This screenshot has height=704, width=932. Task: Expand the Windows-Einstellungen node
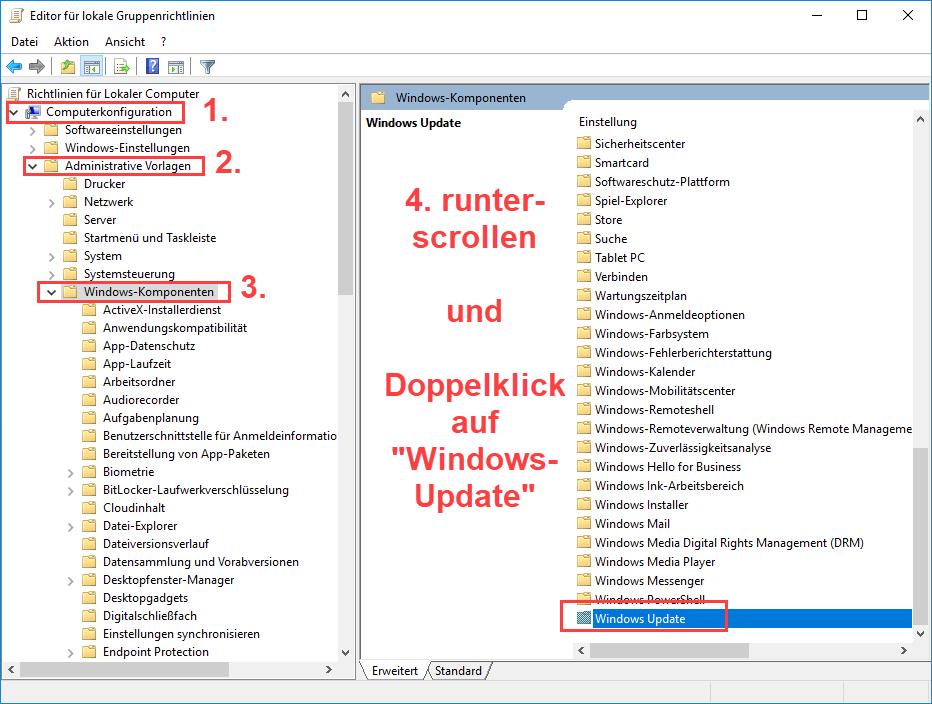(33, 148)
